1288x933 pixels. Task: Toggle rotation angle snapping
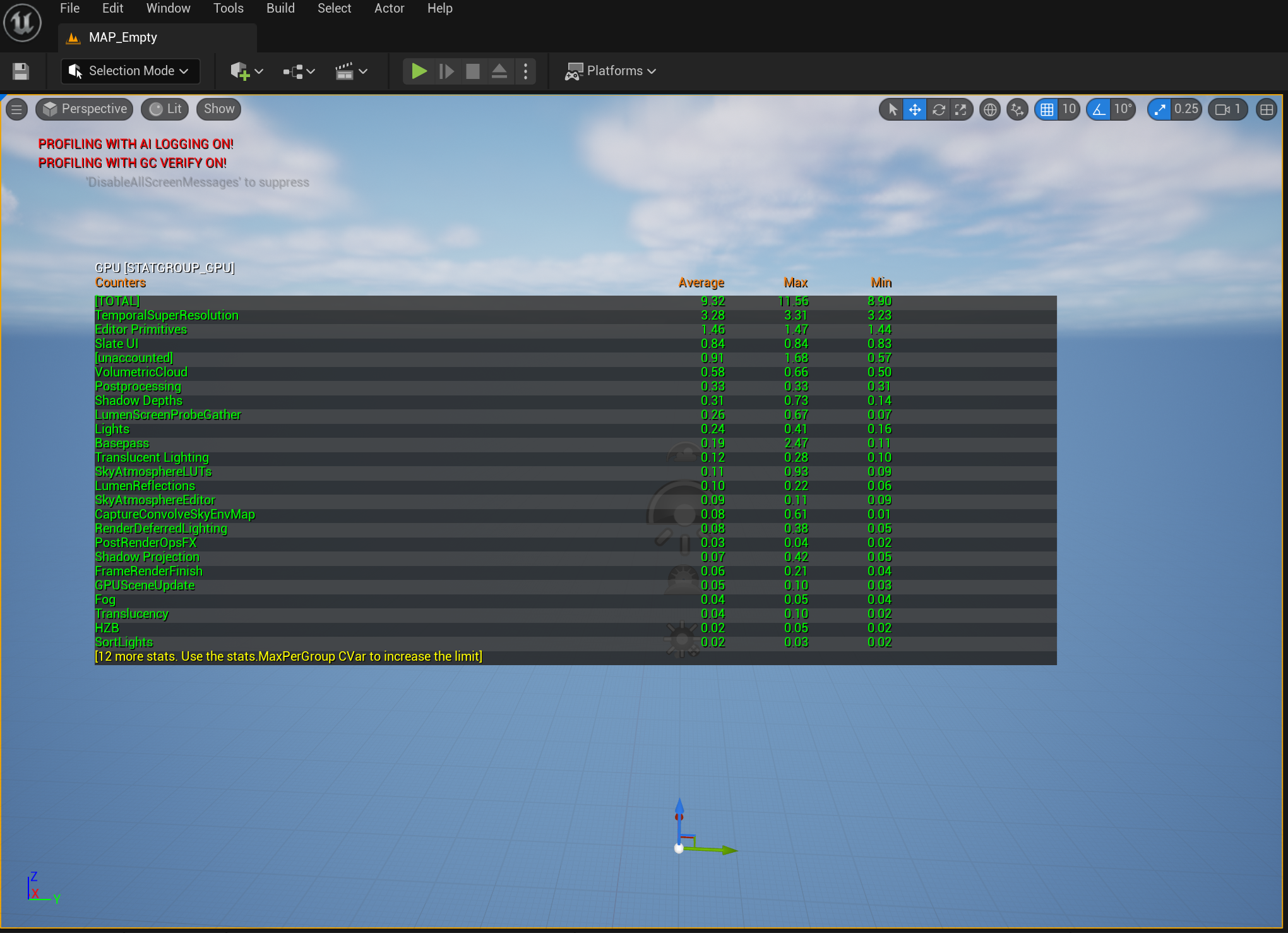click(x=1099, y=110)
